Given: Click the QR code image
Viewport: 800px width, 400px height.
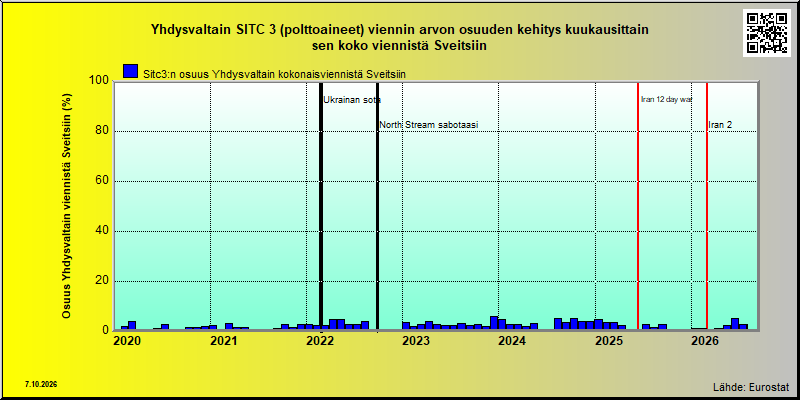Looking at the screenshot, I should point(769,33).
